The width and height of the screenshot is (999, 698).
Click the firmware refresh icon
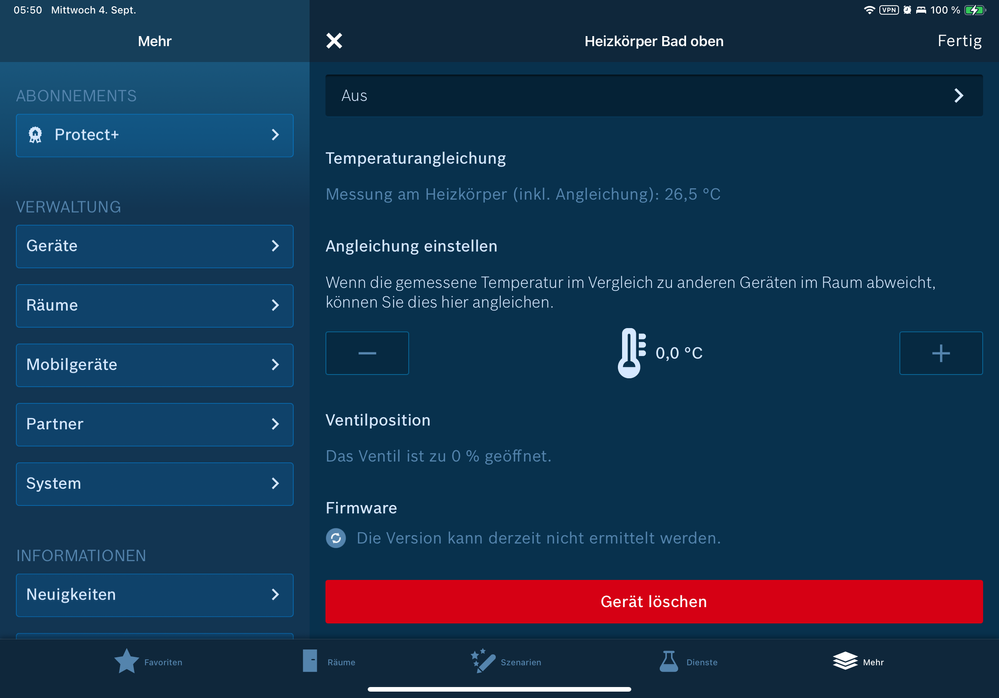pyautogui.click(x=336, y=538)
